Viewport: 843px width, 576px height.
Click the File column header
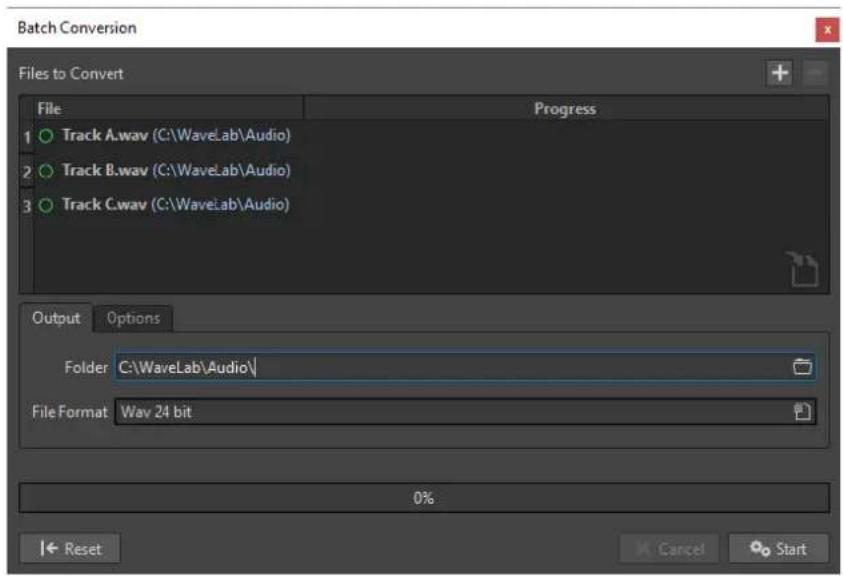tap(169, 109)
